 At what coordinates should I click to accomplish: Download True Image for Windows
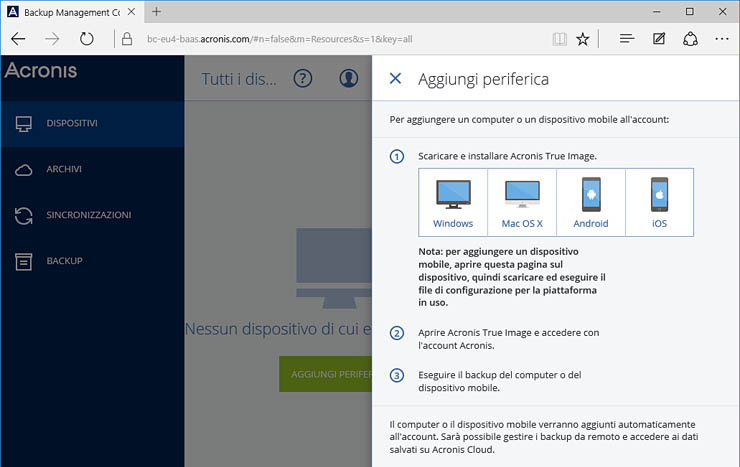click(453, 202)
